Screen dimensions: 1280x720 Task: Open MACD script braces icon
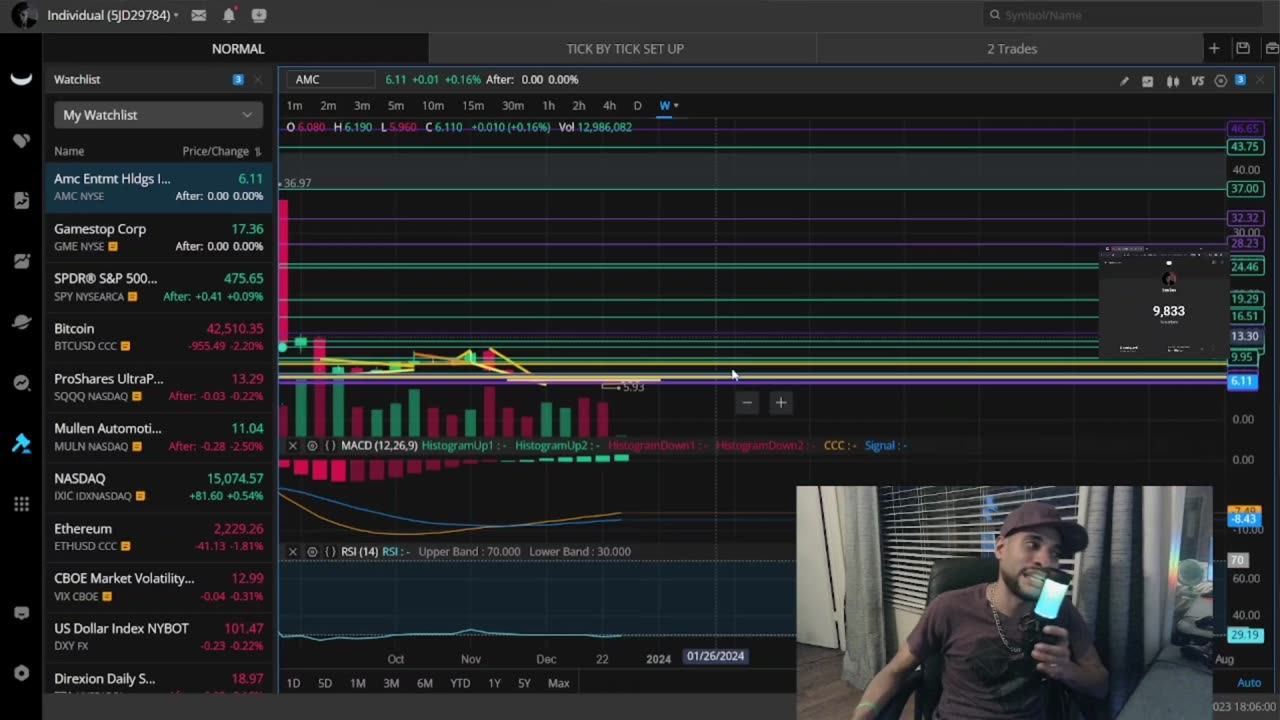330,445
